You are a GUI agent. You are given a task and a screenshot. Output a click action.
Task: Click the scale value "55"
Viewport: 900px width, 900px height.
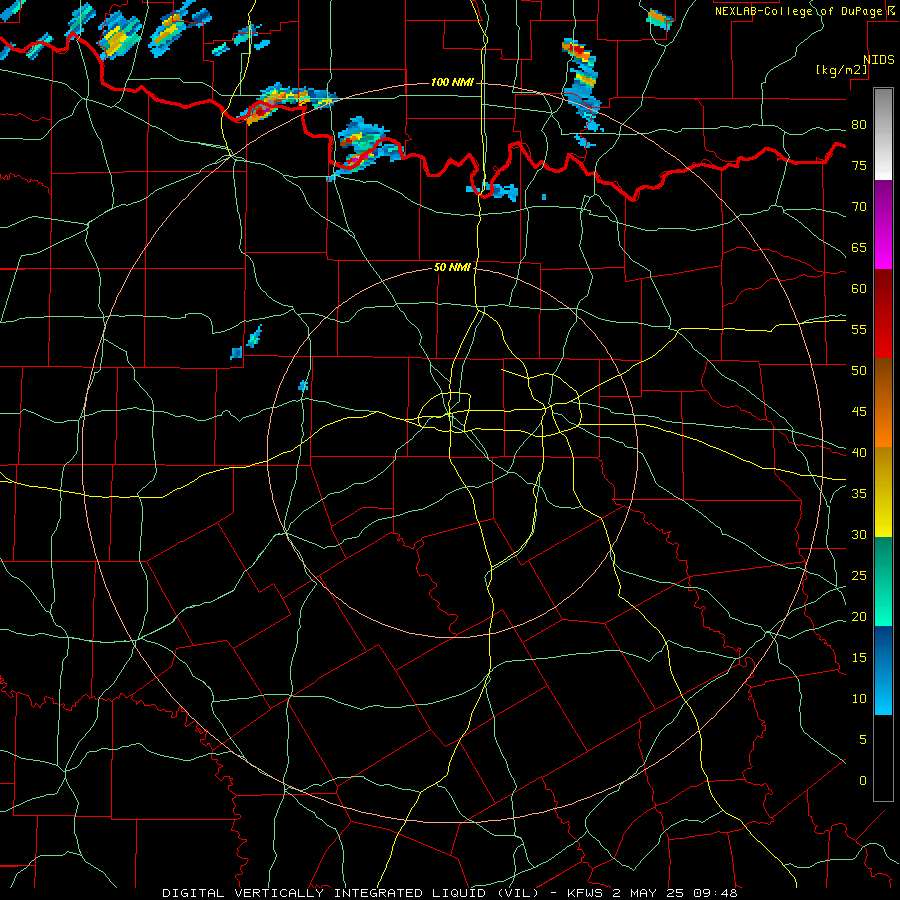coord(859,329)
